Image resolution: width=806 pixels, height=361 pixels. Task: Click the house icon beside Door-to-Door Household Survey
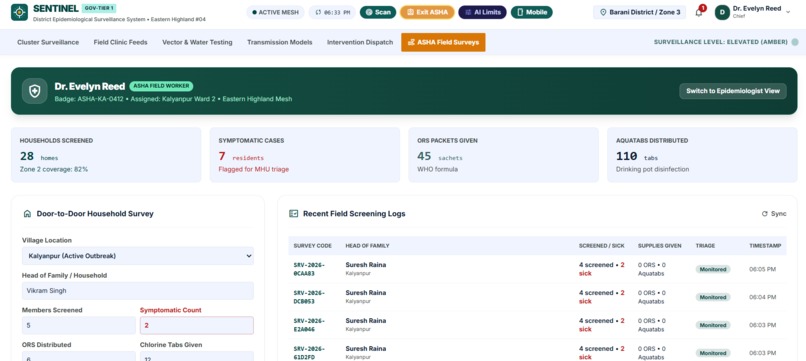(27, 213)
